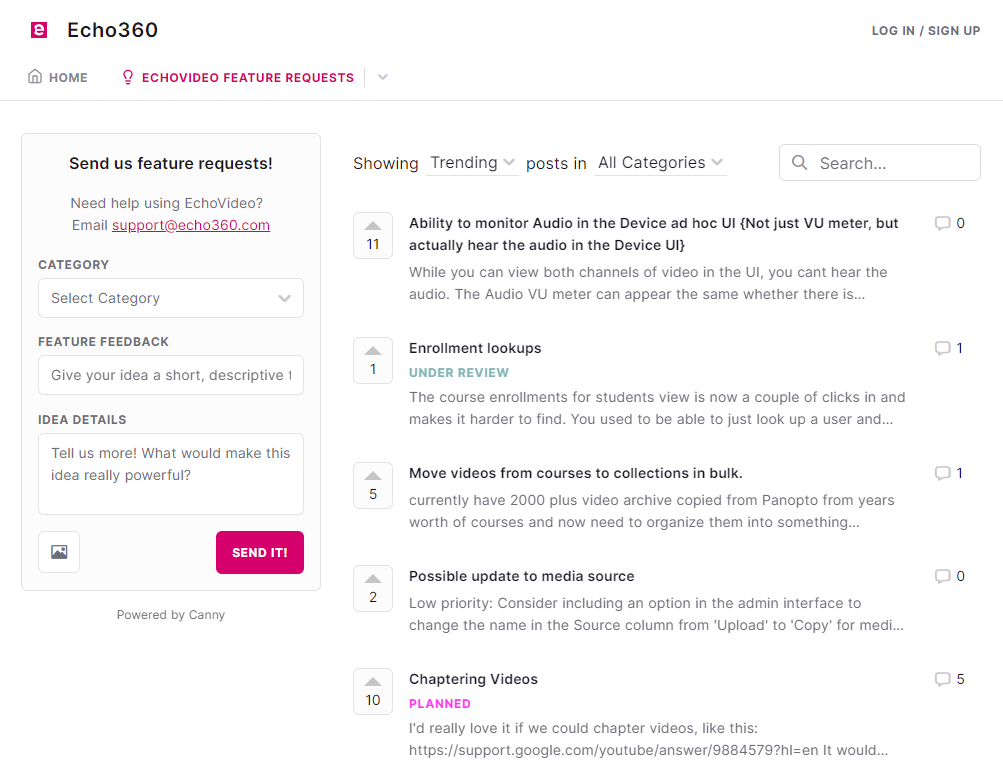This screenshot has height=769, width=1003.
Task: Click 'currently have 2000 plus video' description
Action: [x=652, y=511]
